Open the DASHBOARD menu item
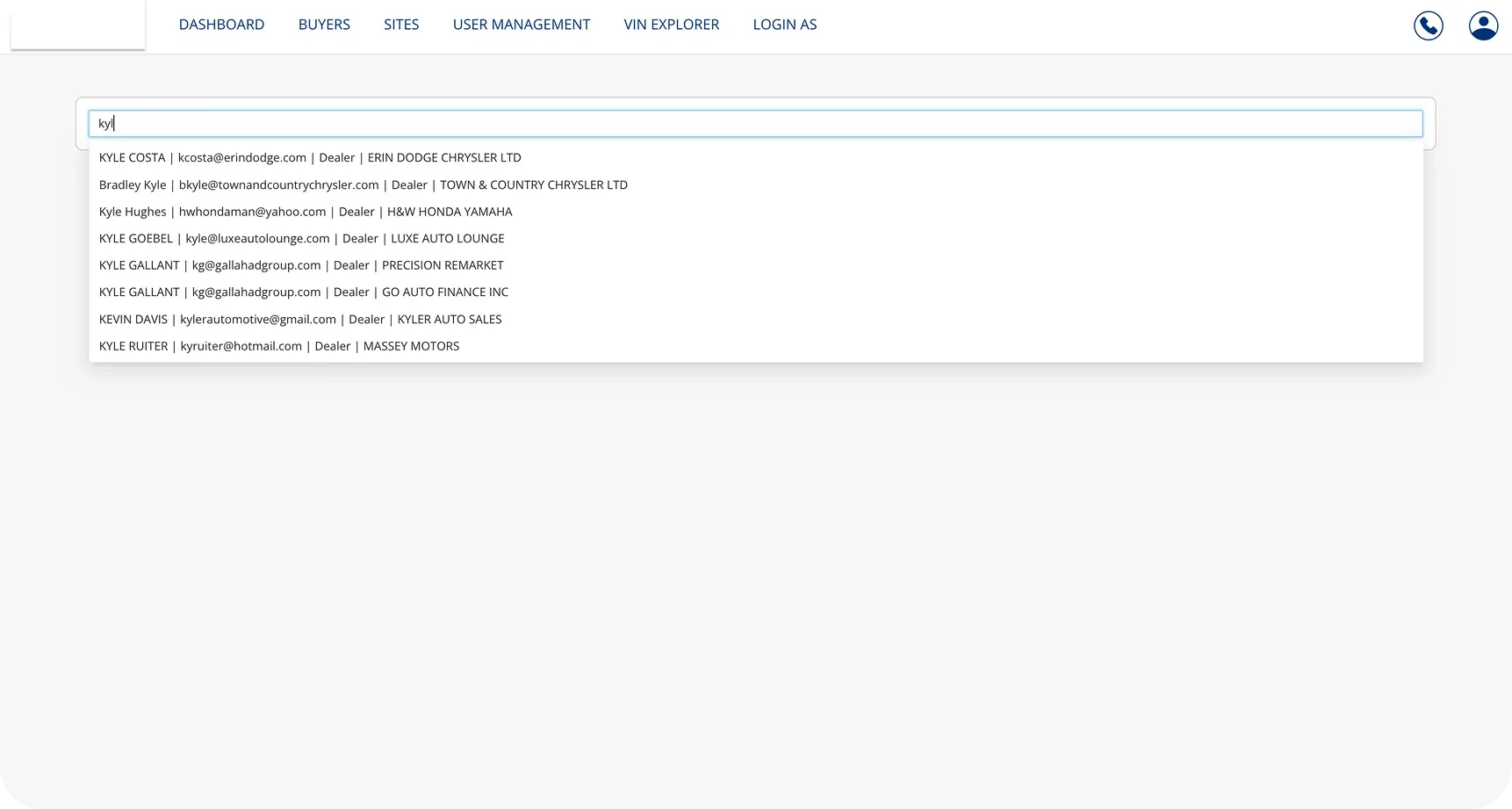The width and height of the screenshot is (1512, 809). click(x=221, y=25)
